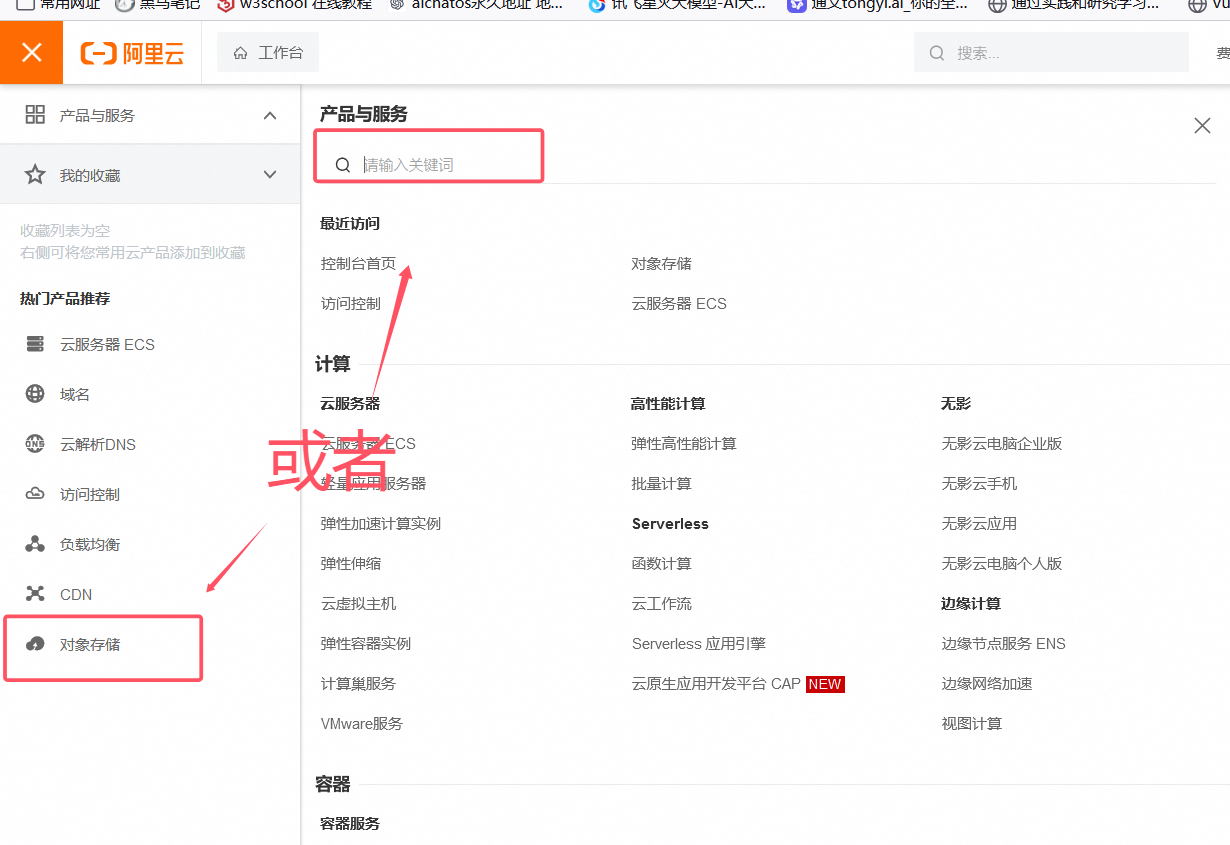Open 云服务器 ECS under recent visits
This screenshot has height=845, width=1230.
point(679,304)
